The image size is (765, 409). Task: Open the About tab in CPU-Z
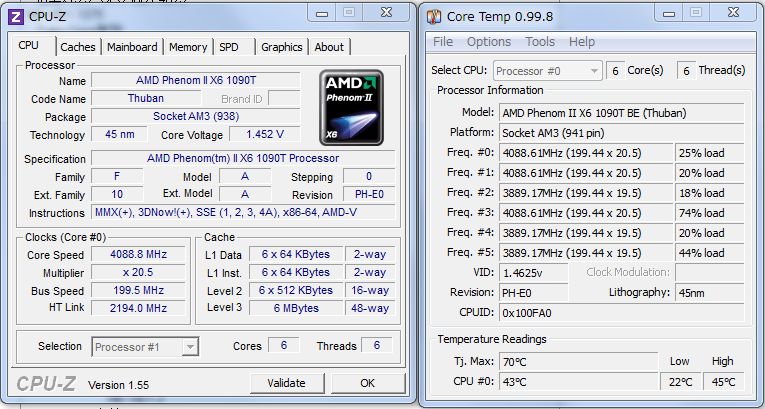[x=329, y=47]
